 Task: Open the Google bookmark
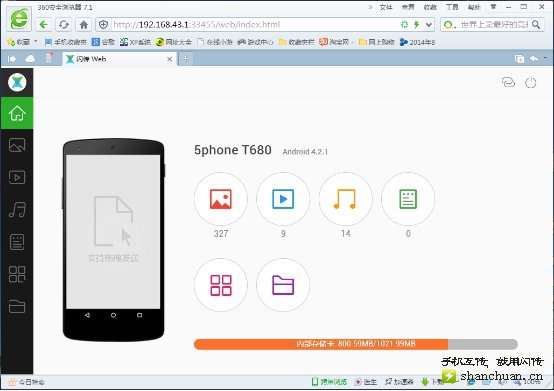[103, 42]
